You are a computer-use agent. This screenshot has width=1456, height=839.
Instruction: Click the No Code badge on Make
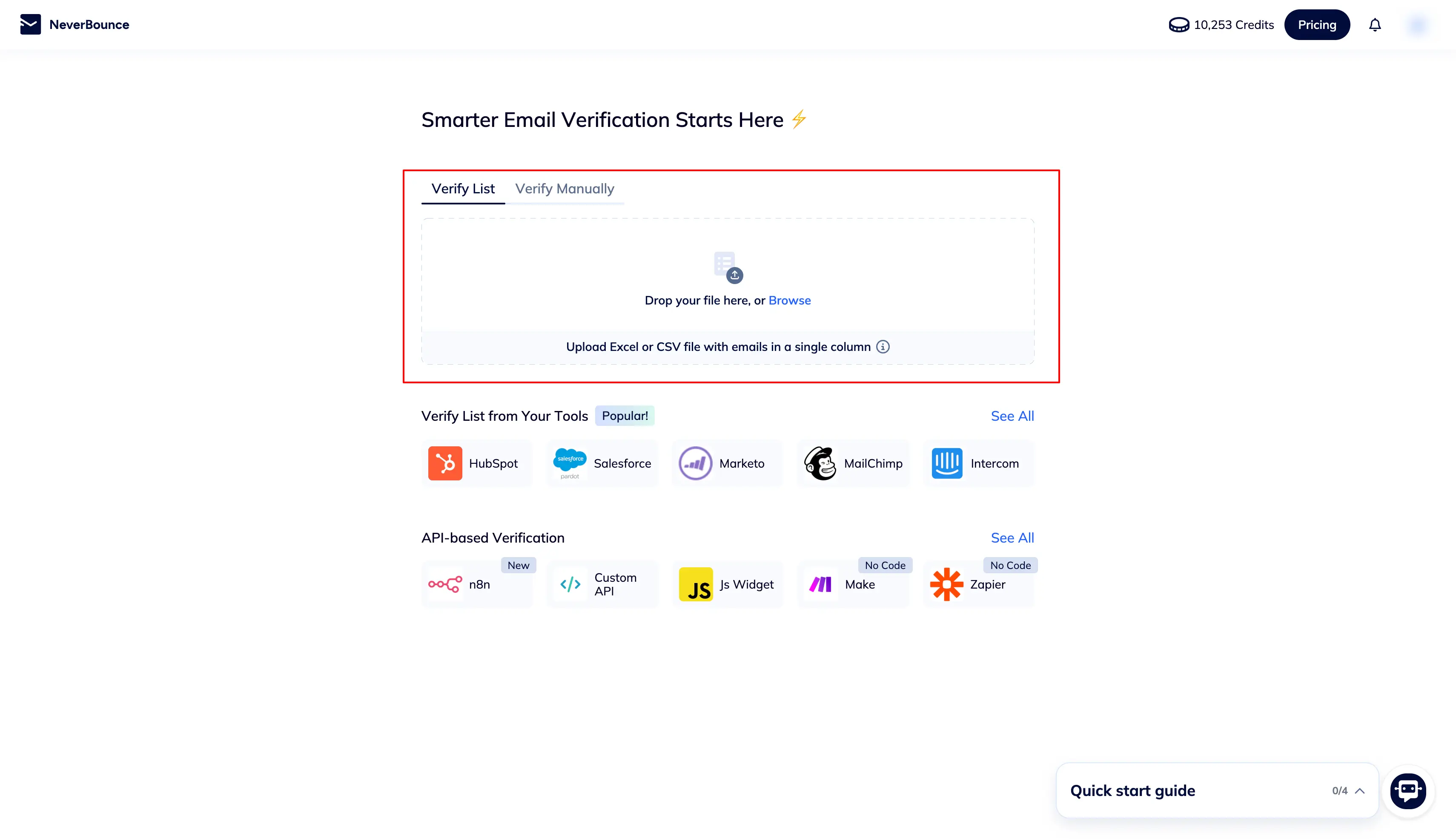885,565
